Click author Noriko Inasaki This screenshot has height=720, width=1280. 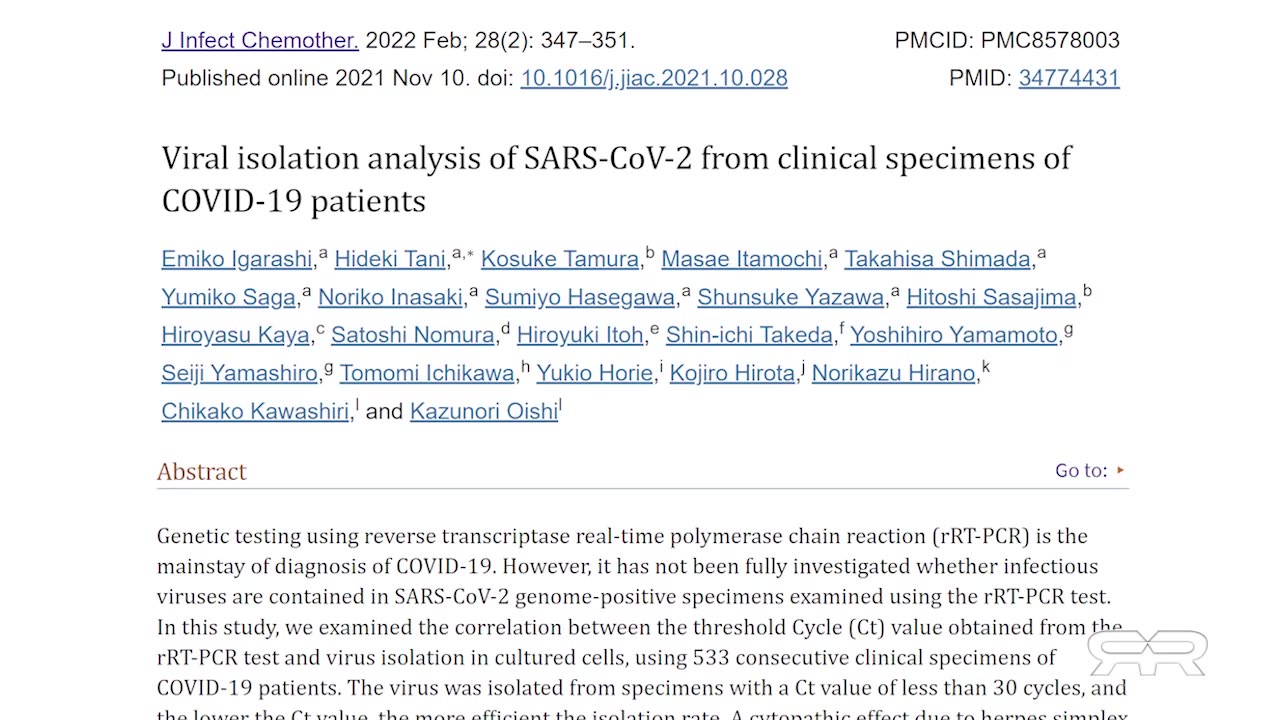(390, 297)
